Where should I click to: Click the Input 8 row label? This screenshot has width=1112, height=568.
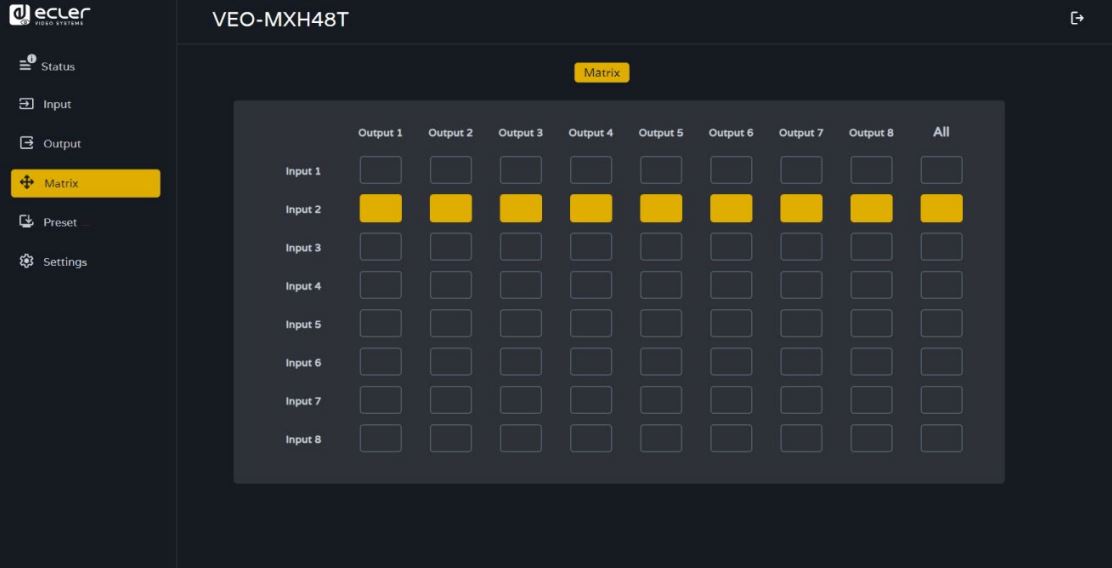[303, 439]
